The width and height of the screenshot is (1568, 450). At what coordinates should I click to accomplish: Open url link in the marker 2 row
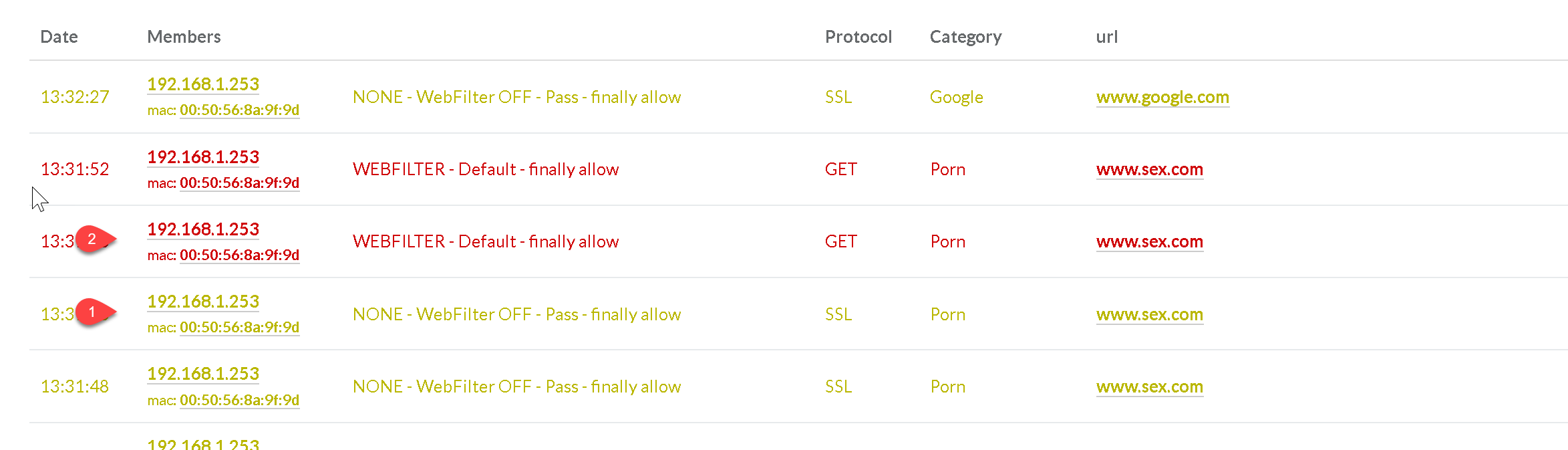click(1149, 242)
